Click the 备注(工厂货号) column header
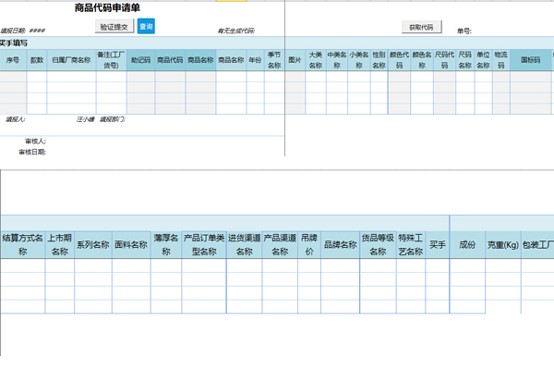Screen dimensions: 554x370 pyautogui.click(x=111, y=60)
